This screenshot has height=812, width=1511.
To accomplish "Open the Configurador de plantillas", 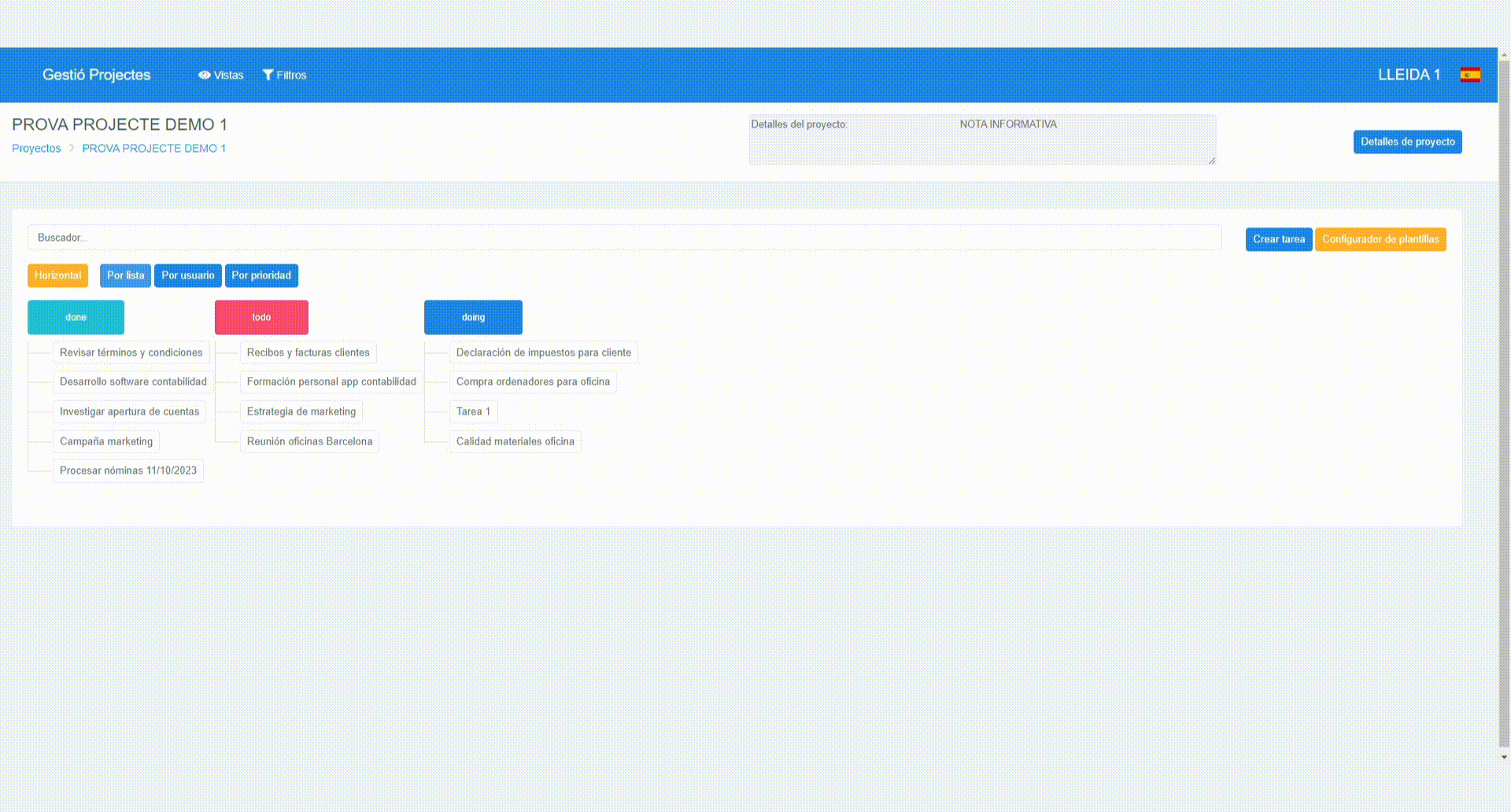I will coord(1380,239).
